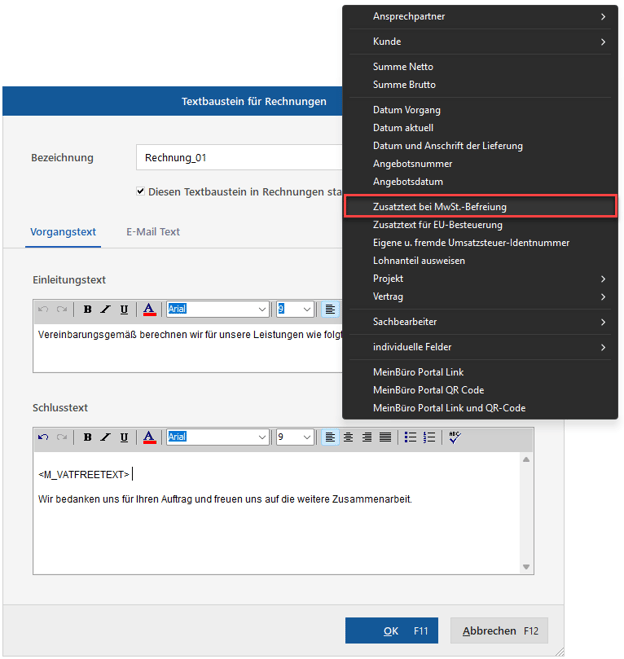This screenshot has height=659, width=624.
Task: Apply justified alignment in Schlusstext toolbar
Action: click(x=385, y=437)
